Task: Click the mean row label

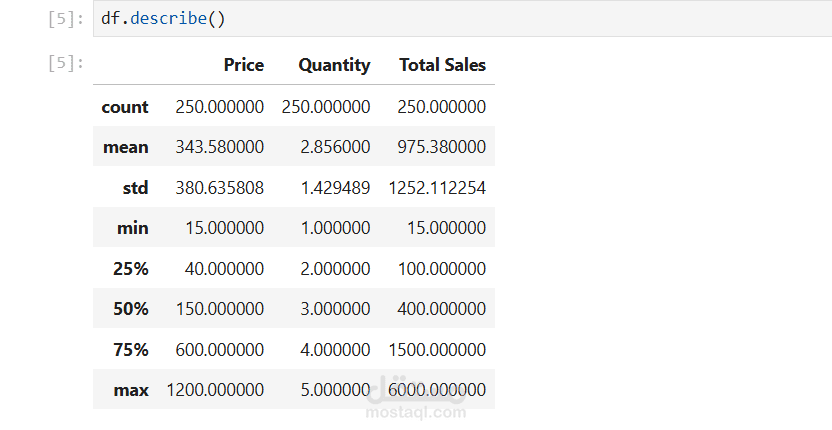Action: click(x=125, y=147)
